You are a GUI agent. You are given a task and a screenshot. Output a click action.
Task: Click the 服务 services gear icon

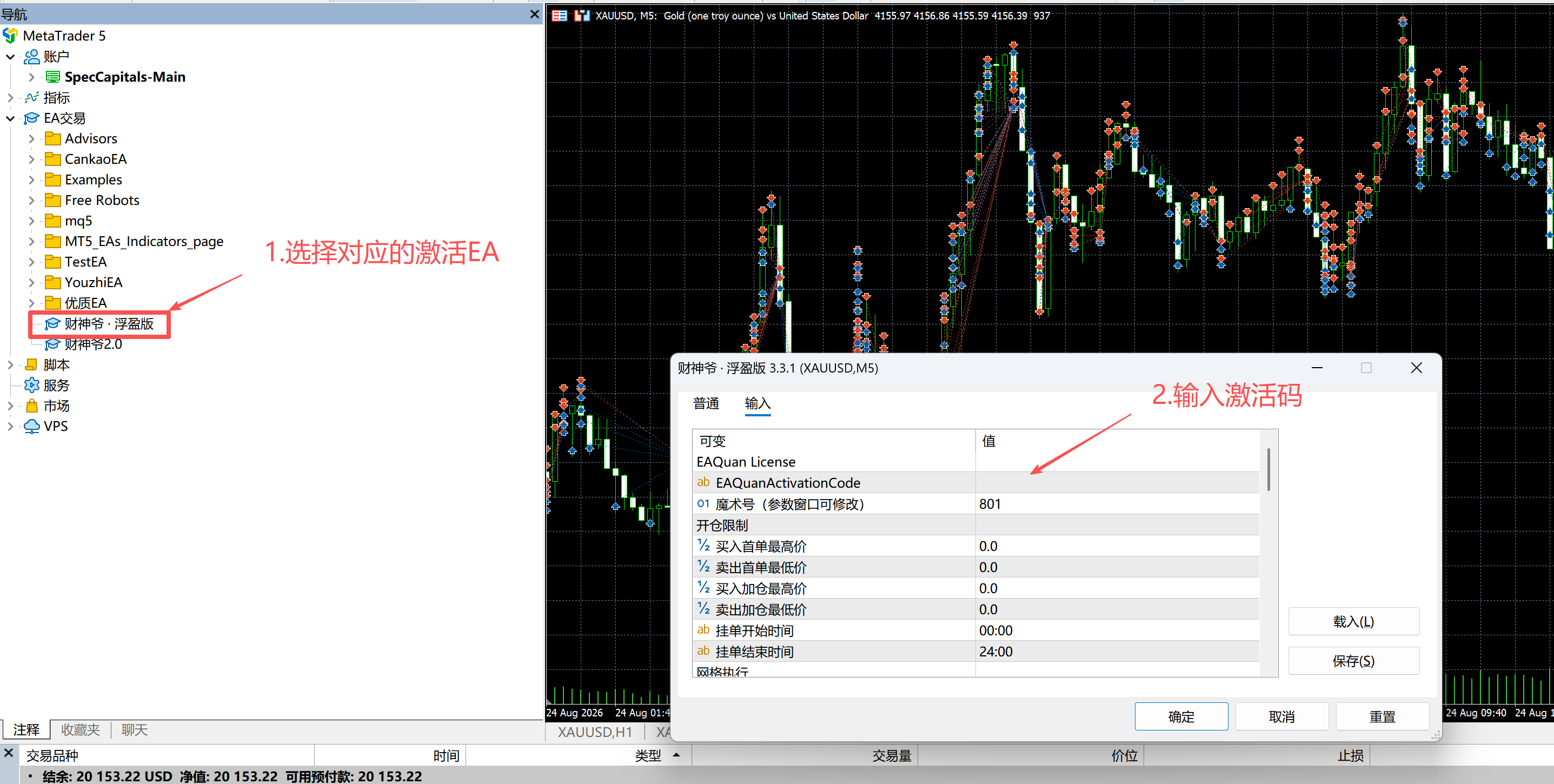[x=31, y=386]
